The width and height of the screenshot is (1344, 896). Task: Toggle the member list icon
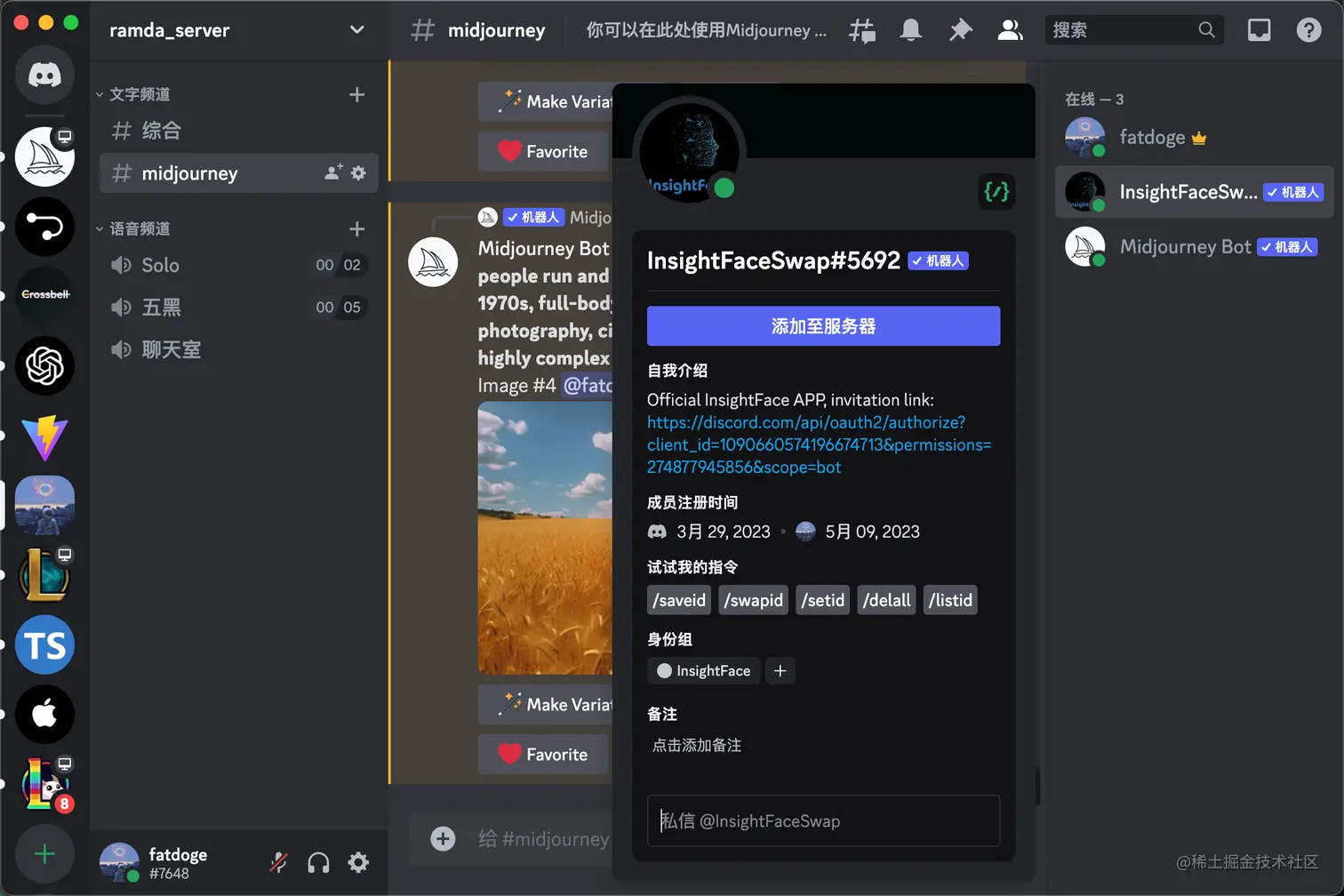pyautogui.click(x=1010, y=30)
